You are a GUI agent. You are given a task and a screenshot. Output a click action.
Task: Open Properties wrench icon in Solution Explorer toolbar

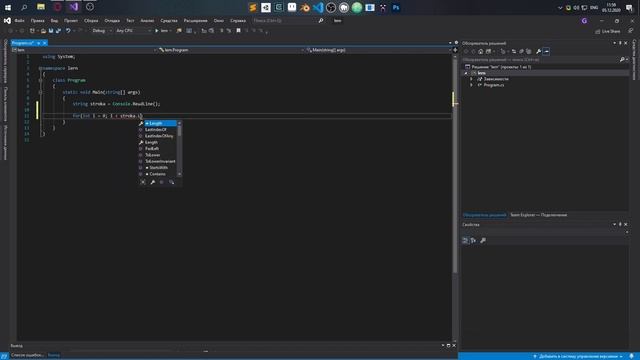(538, 51)
